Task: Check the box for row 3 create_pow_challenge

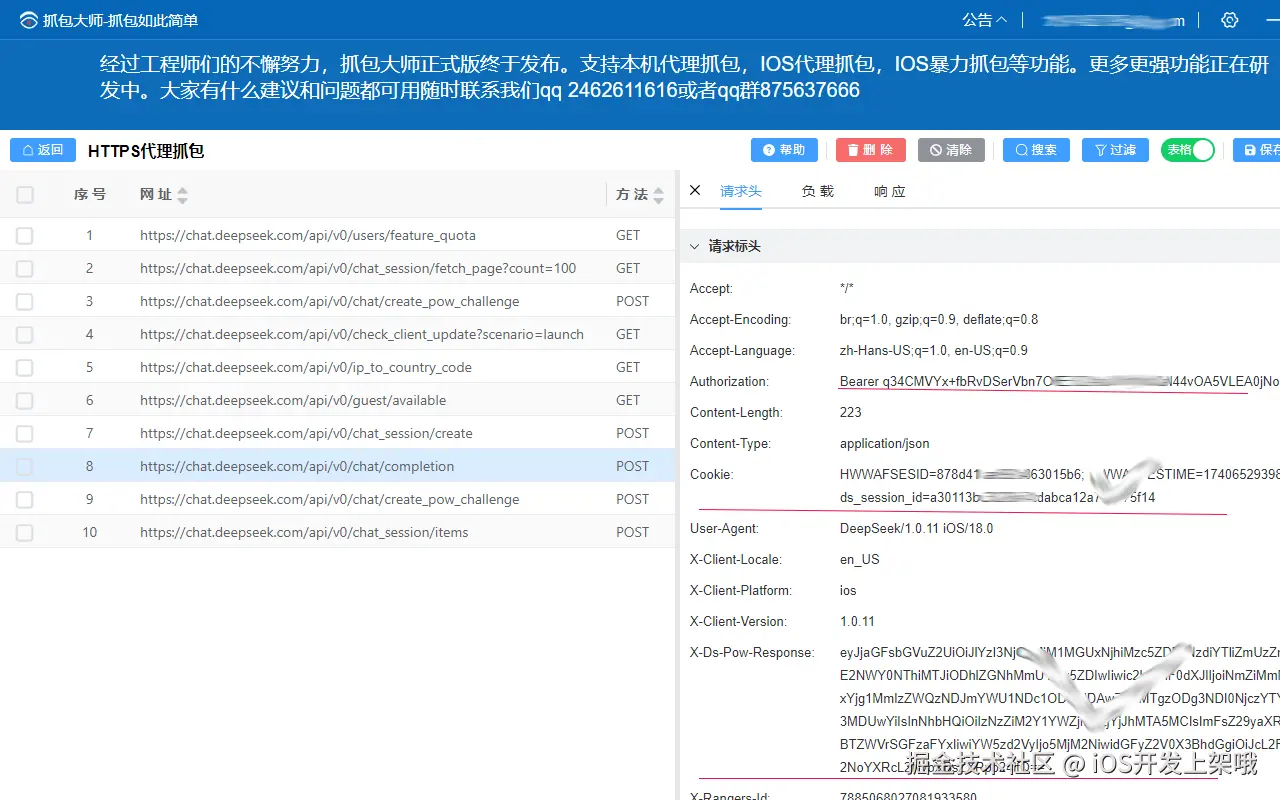Action: 25,302
